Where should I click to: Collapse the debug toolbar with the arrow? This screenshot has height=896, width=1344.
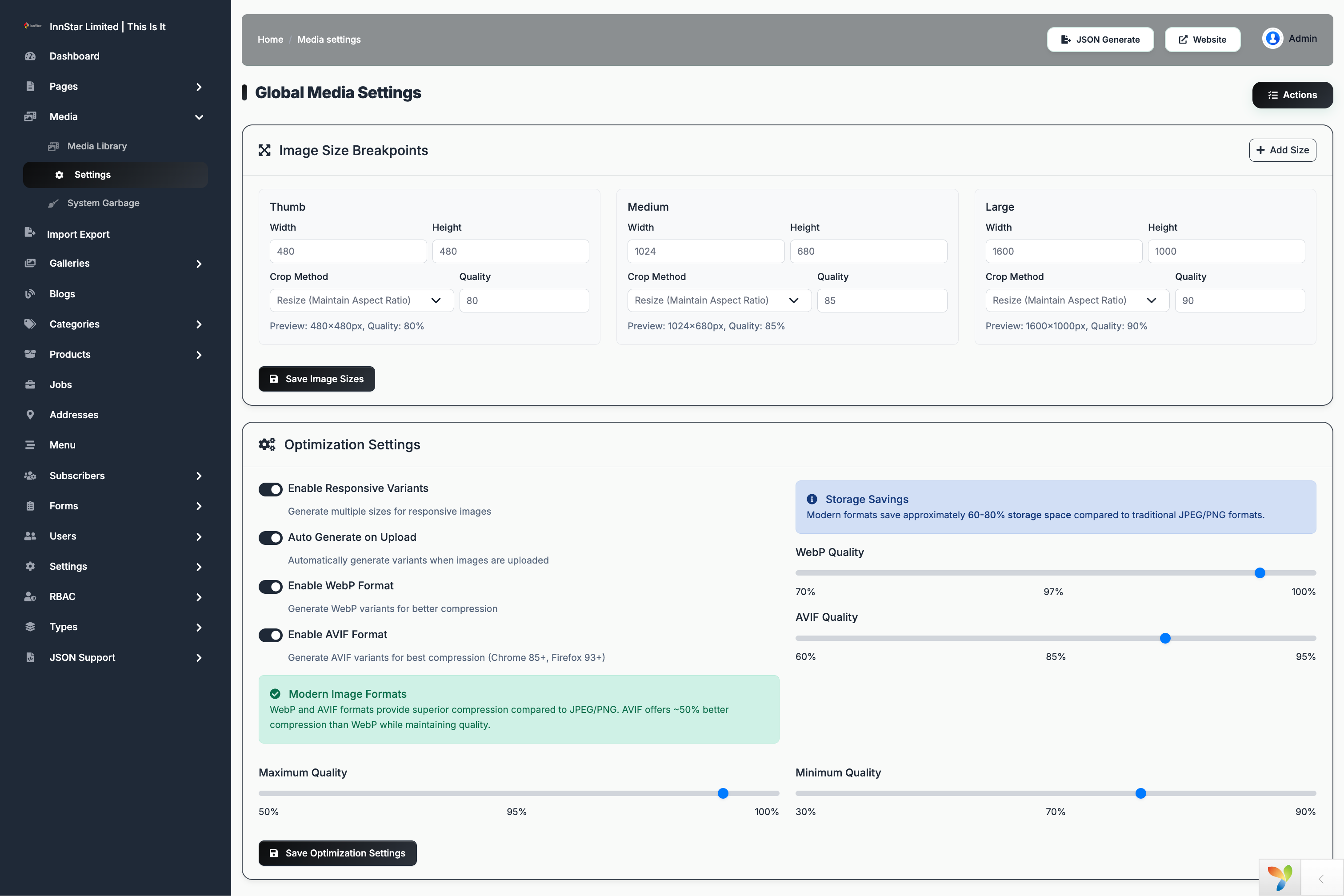[x=1321, y=879]
